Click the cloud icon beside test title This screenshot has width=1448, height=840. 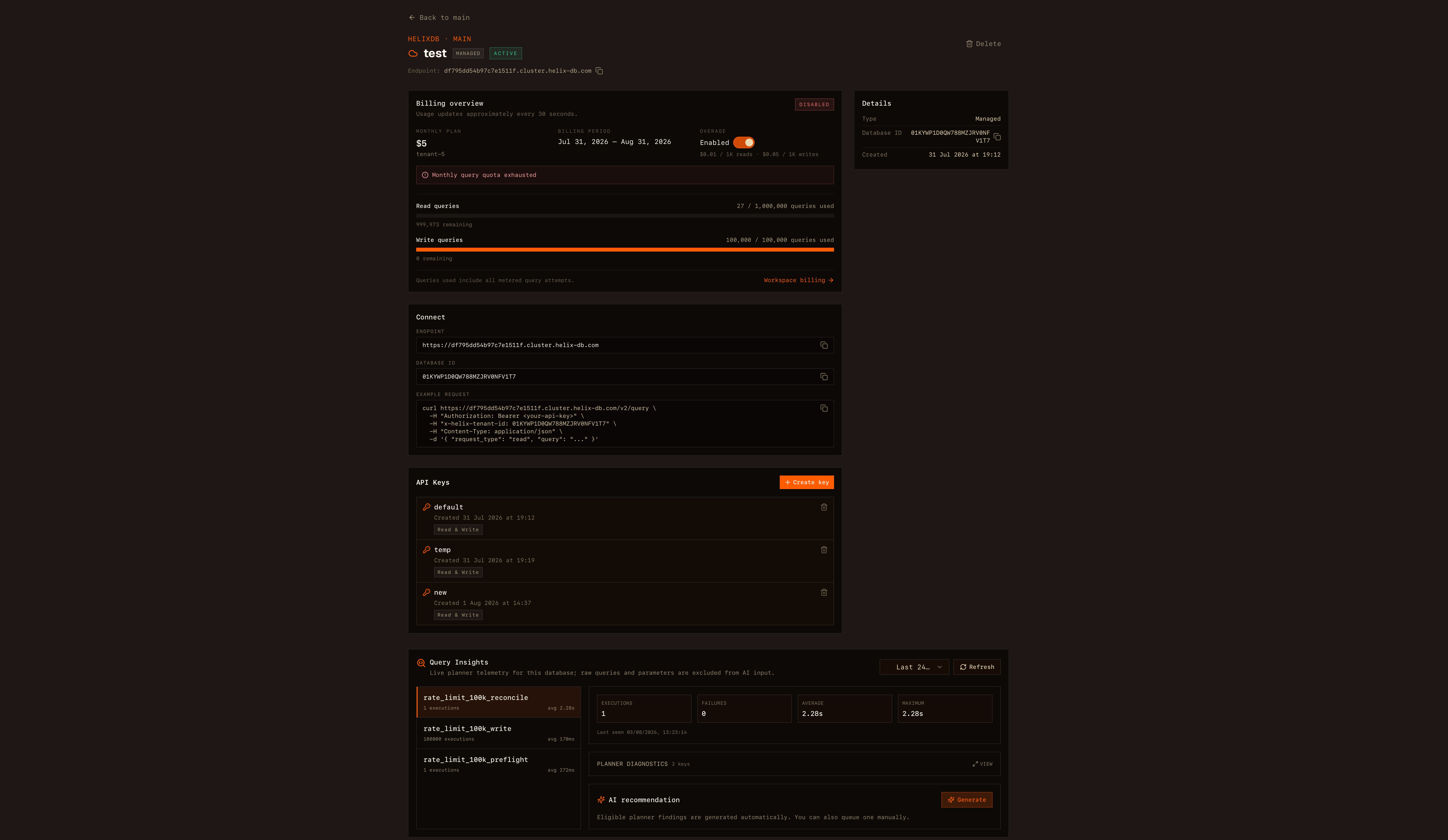point(413,53)
